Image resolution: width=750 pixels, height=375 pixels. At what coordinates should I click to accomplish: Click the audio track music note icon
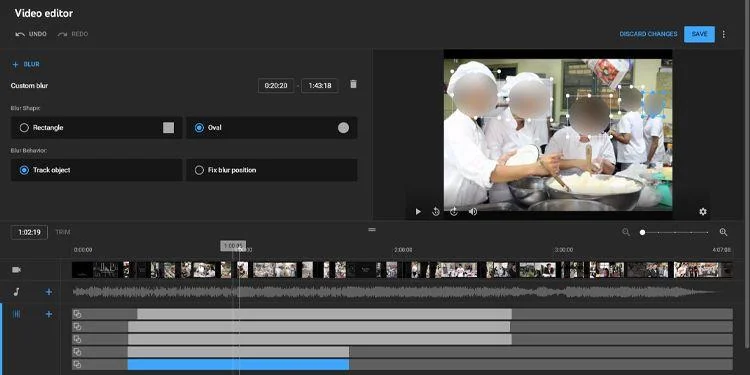coord(16,292)
